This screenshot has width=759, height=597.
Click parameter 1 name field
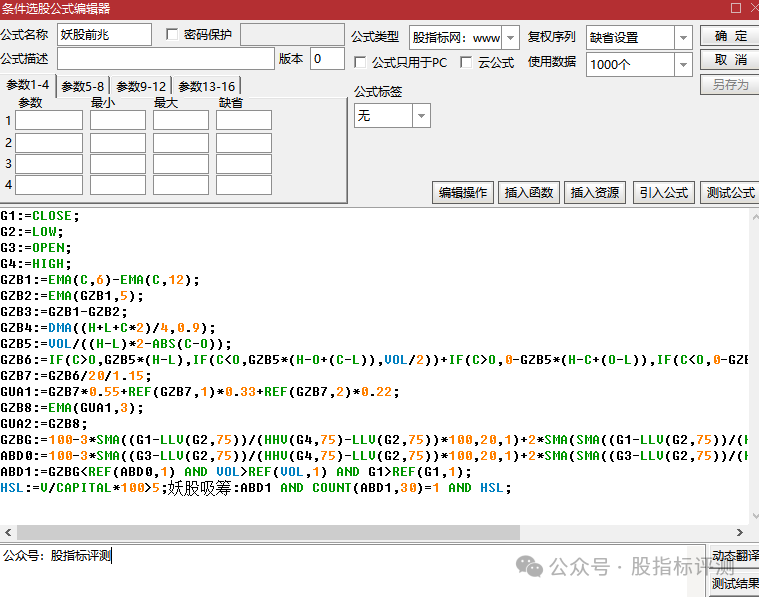(x=49, y=120)
